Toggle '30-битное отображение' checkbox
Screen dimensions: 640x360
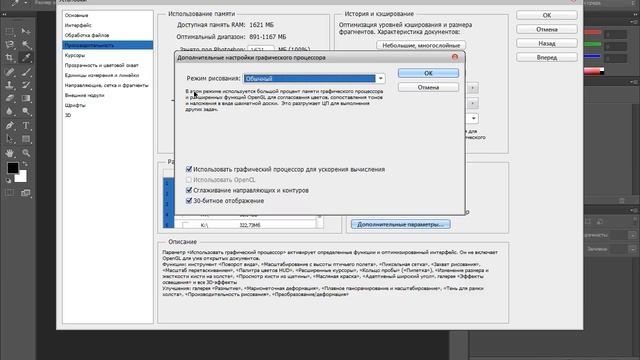pyautogui.click(x=189, y=201)
